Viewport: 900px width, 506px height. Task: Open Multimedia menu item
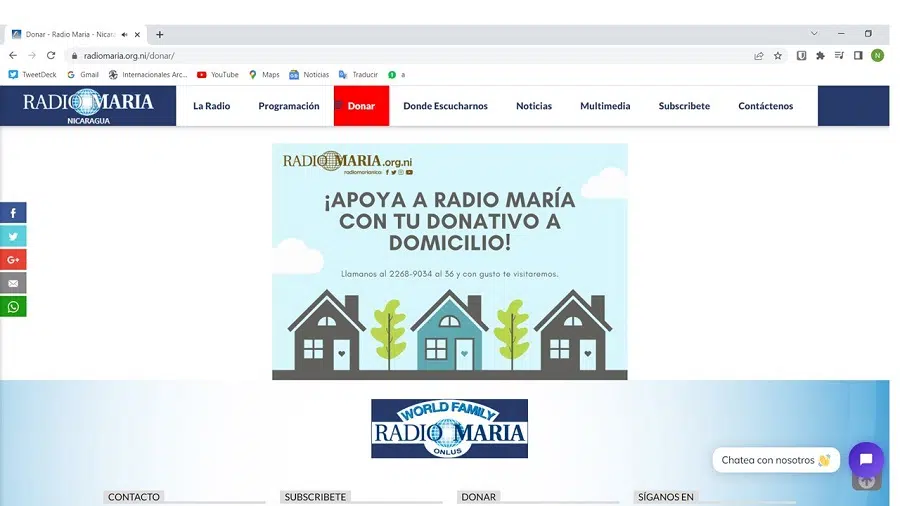(605, 106)
